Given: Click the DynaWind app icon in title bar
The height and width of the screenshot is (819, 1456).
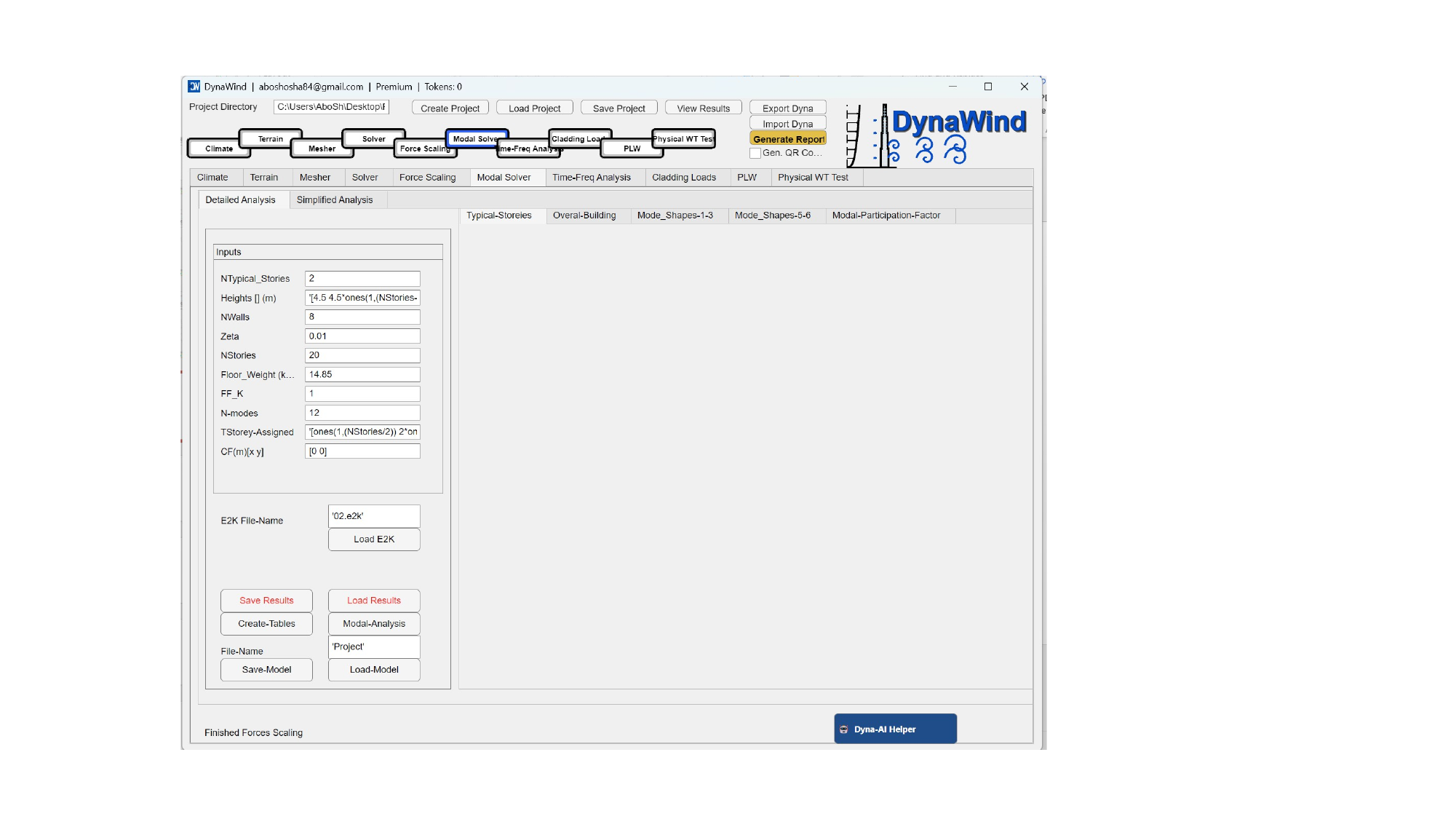Looking at the screenshot, I should (194, 87).
